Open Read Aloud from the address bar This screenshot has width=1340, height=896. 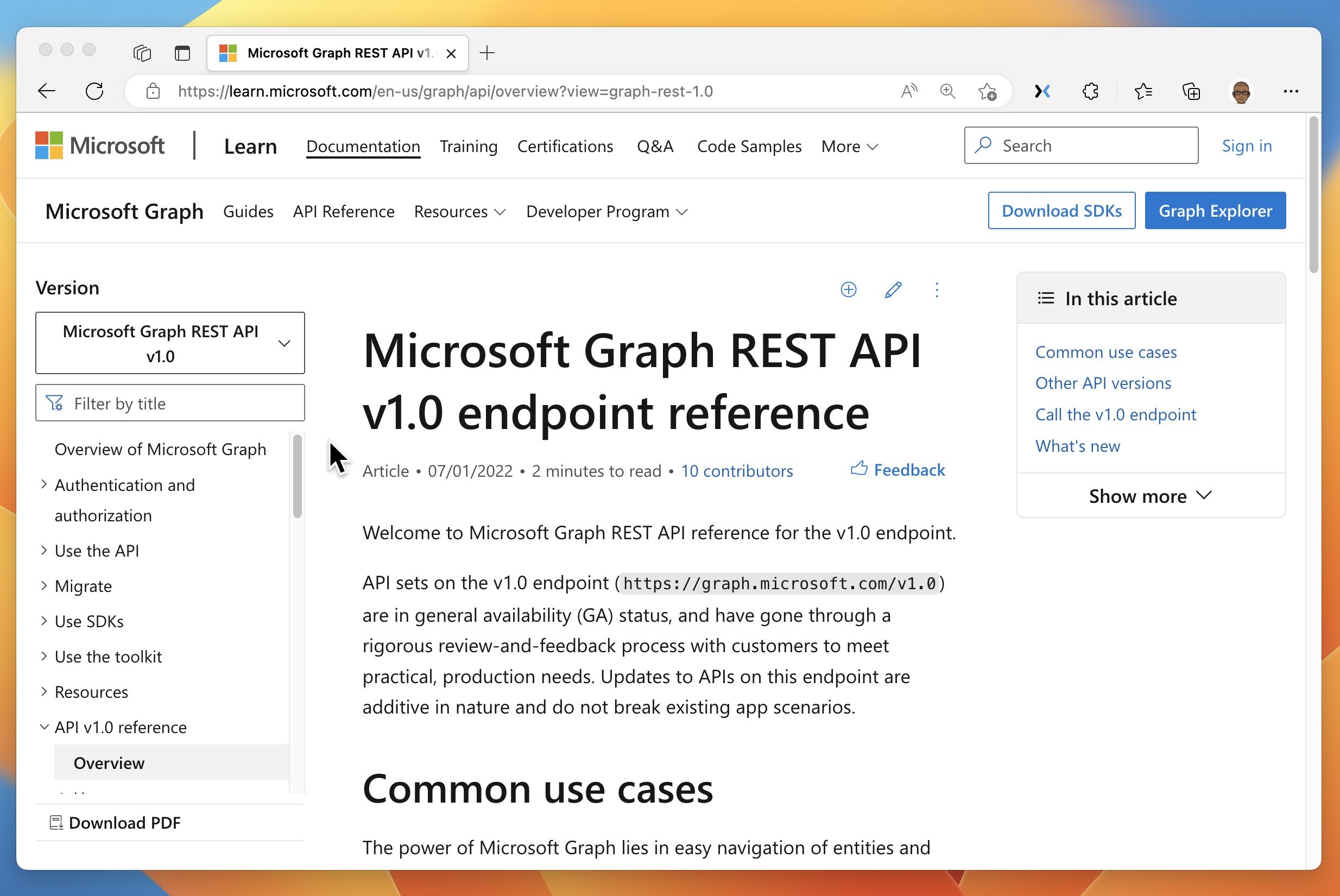(909, 91)
